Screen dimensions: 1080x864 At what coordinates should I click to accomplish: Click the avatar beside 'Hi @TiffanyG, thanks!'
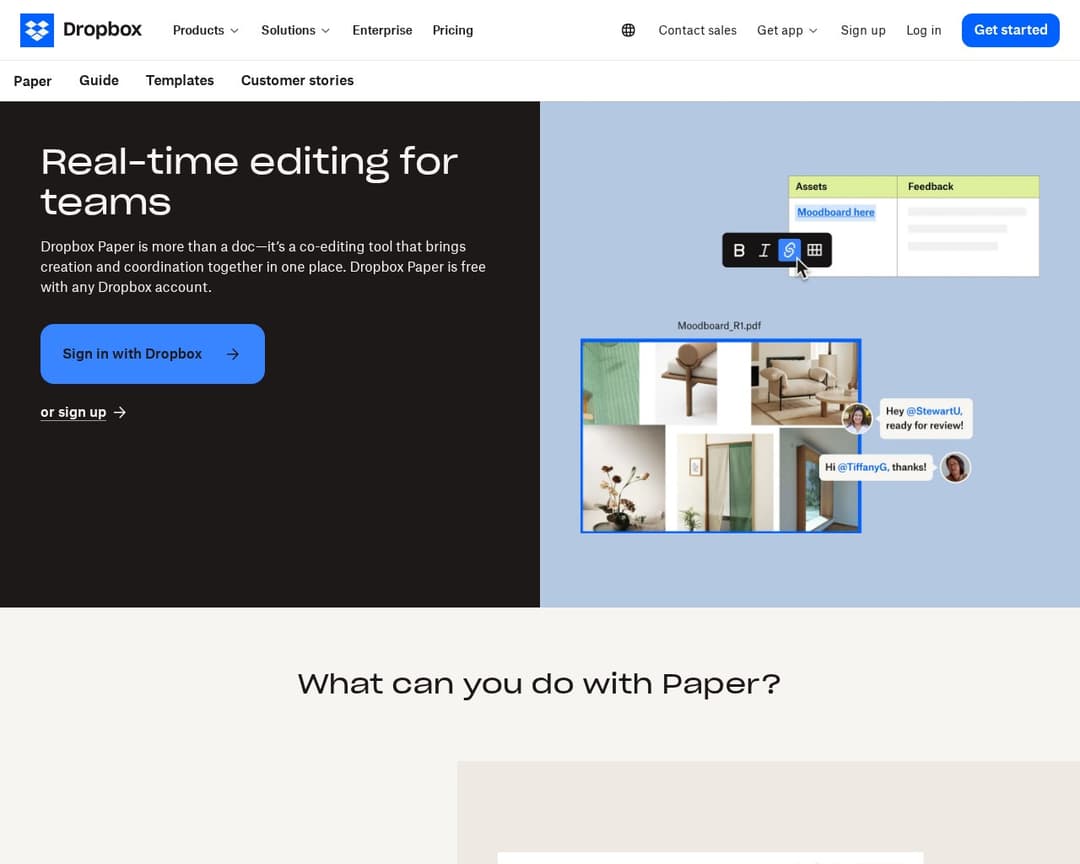(x=955, y=468)
